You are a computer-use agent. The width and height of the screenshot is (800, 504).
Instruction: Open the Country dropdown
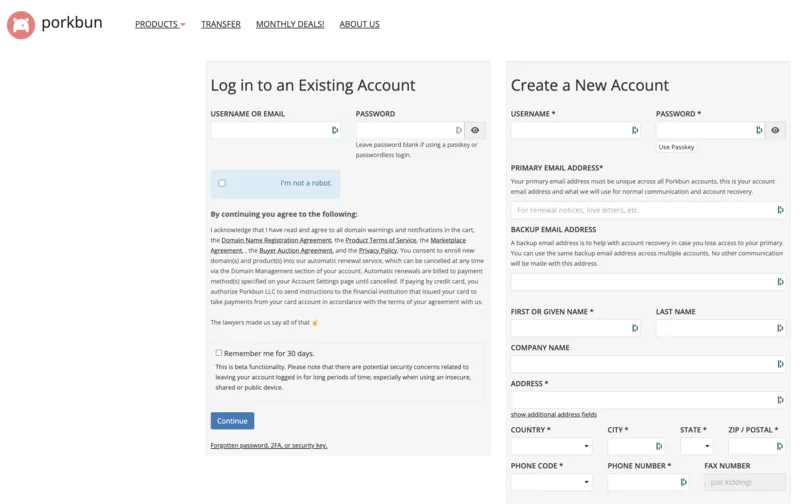point(551,446)
